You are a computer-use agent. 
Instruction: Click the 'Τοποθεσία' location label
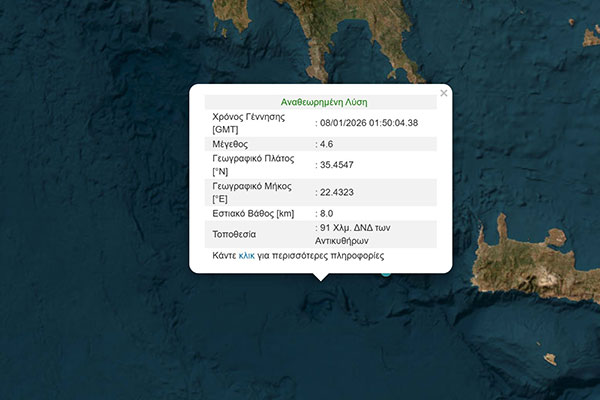235,234
